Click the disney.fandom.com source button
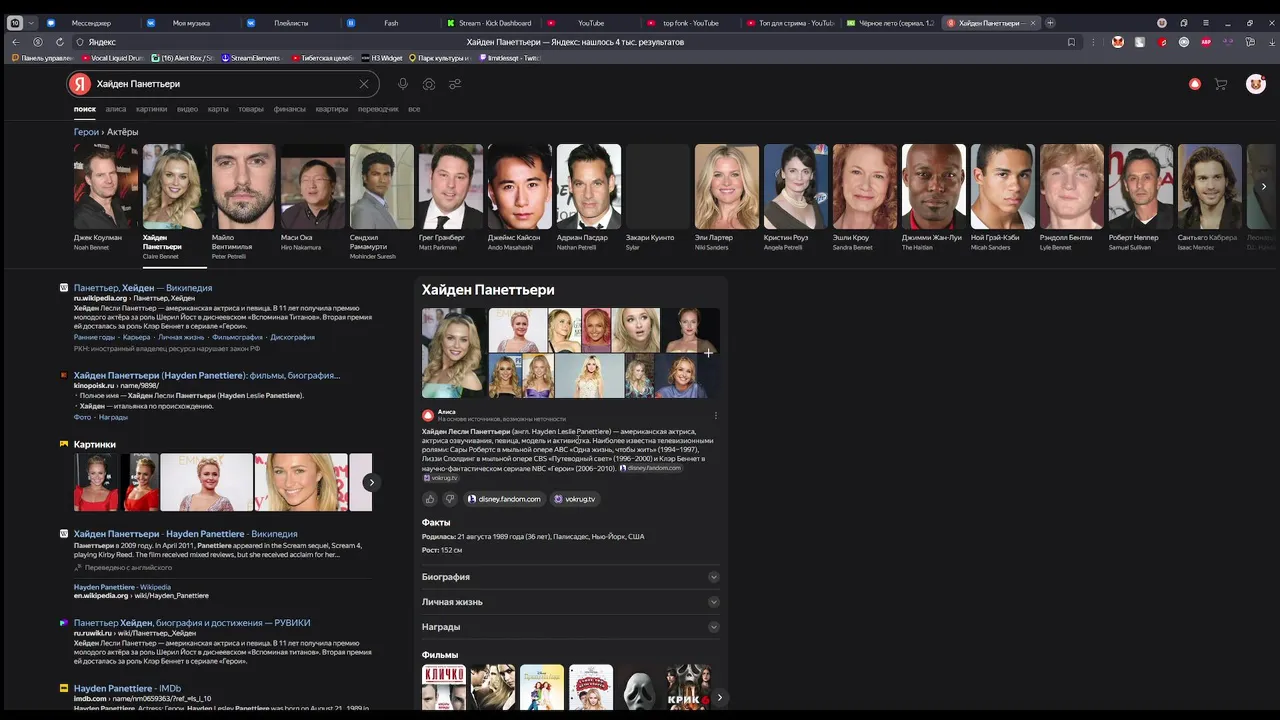Viewport: 1280px width, 720px height. 505,499
